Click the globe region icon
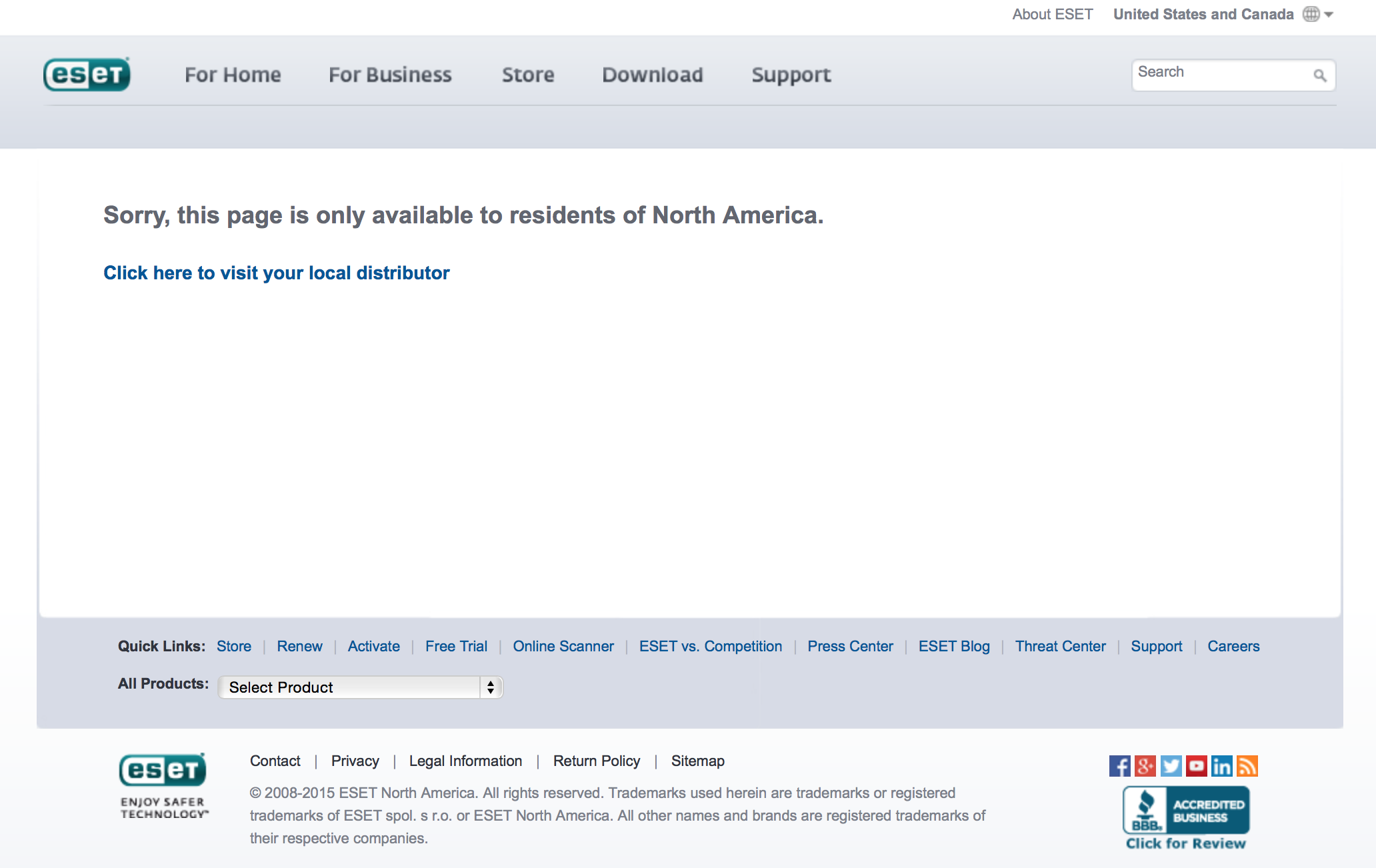Screen dimensions: 1376x868 click(1311, 14)
